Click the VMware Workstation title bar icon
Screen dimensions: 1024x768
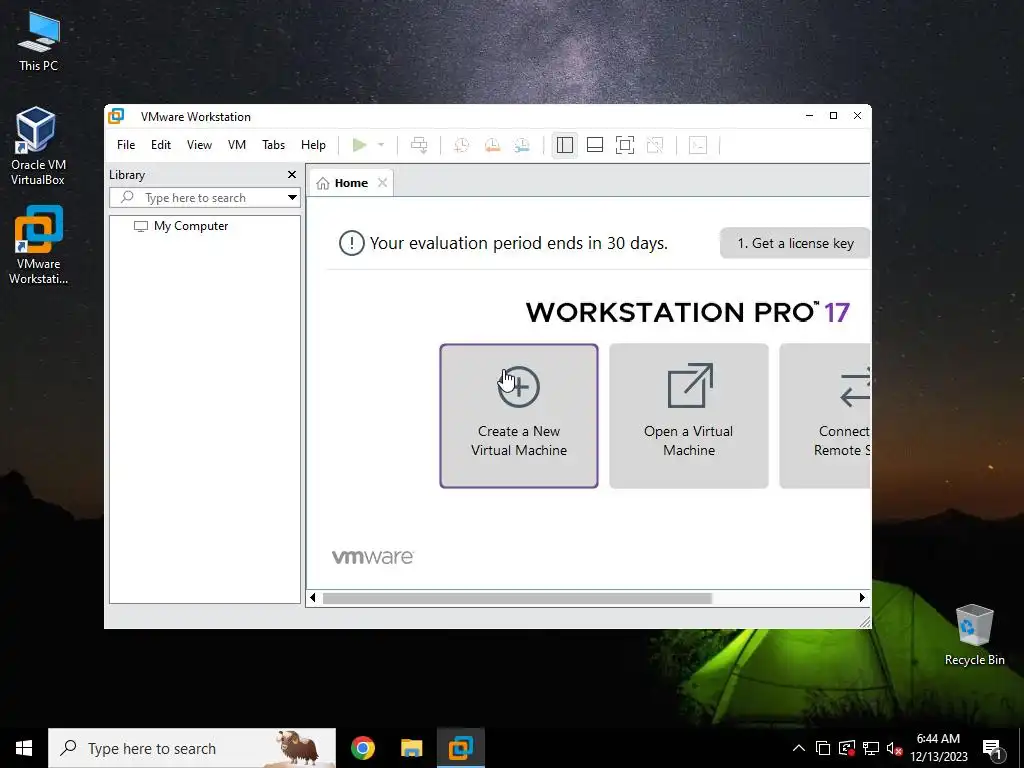tap(116, 116)
